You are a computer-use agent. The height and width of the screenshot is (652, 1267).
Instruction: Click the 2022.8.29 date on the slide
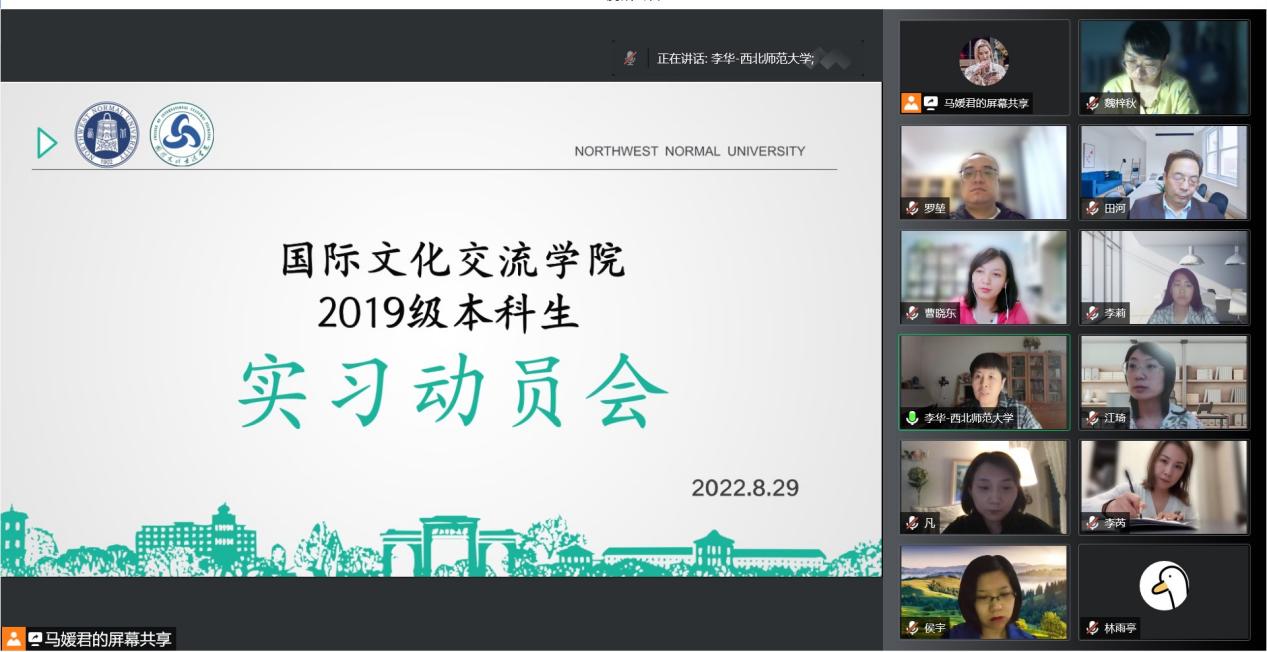click(745, 488)
